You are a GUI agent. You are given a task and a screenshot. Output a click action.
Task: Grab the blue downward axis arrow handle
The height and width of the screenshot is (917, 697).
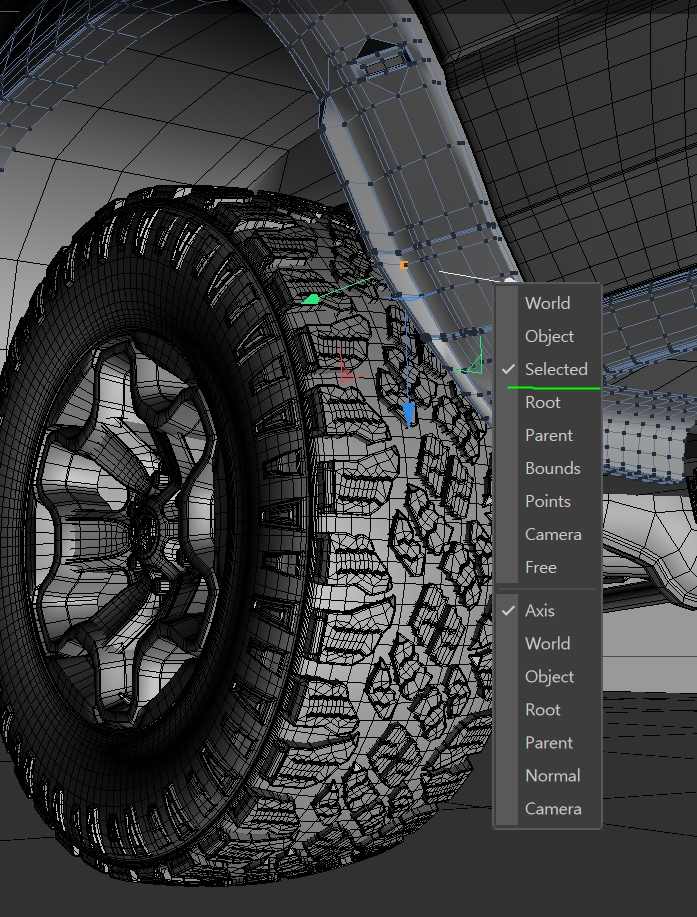(408, 414)
